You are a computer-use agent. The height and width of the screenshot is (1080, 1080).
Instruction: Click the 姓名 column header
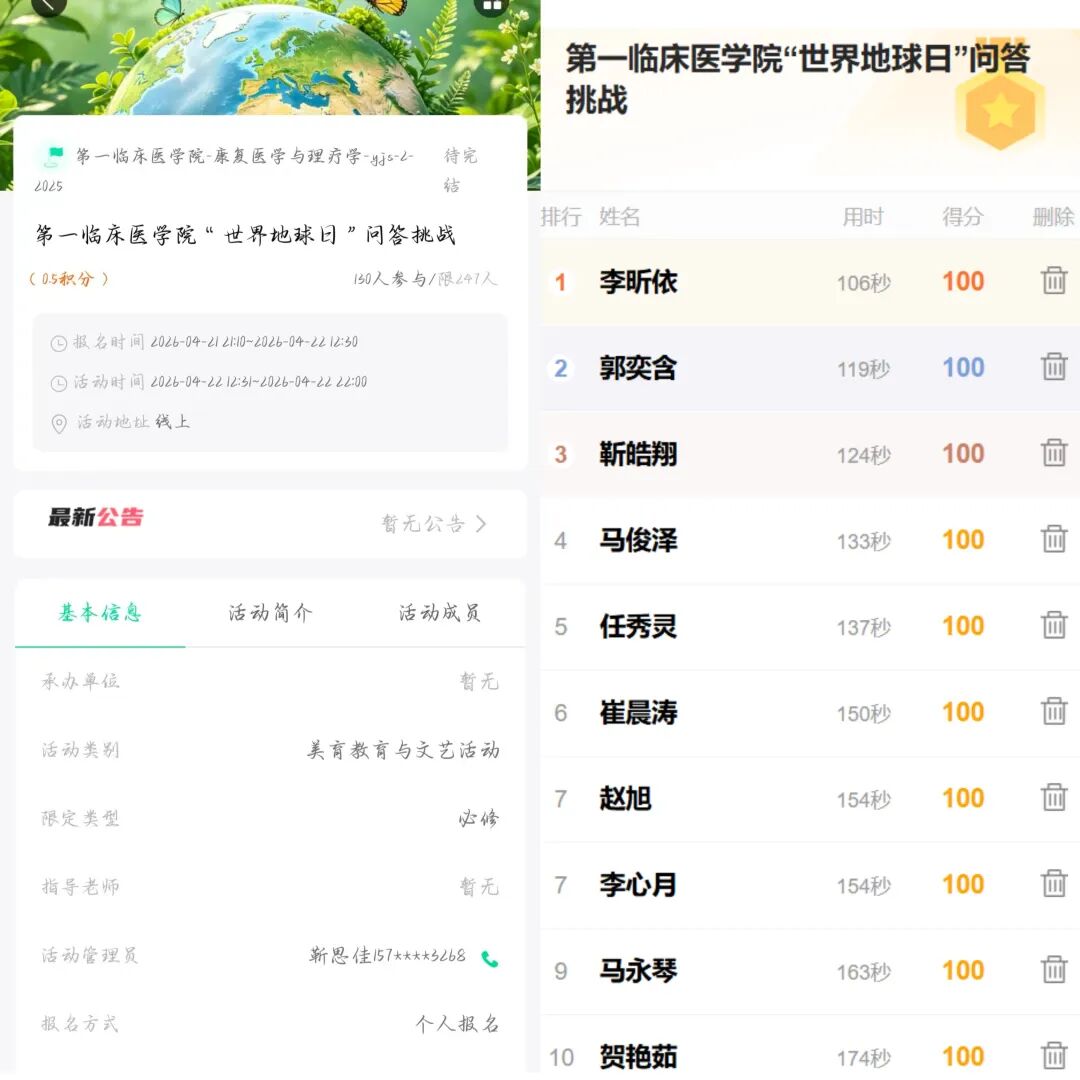pyautogui.click(x=619, y=217)
